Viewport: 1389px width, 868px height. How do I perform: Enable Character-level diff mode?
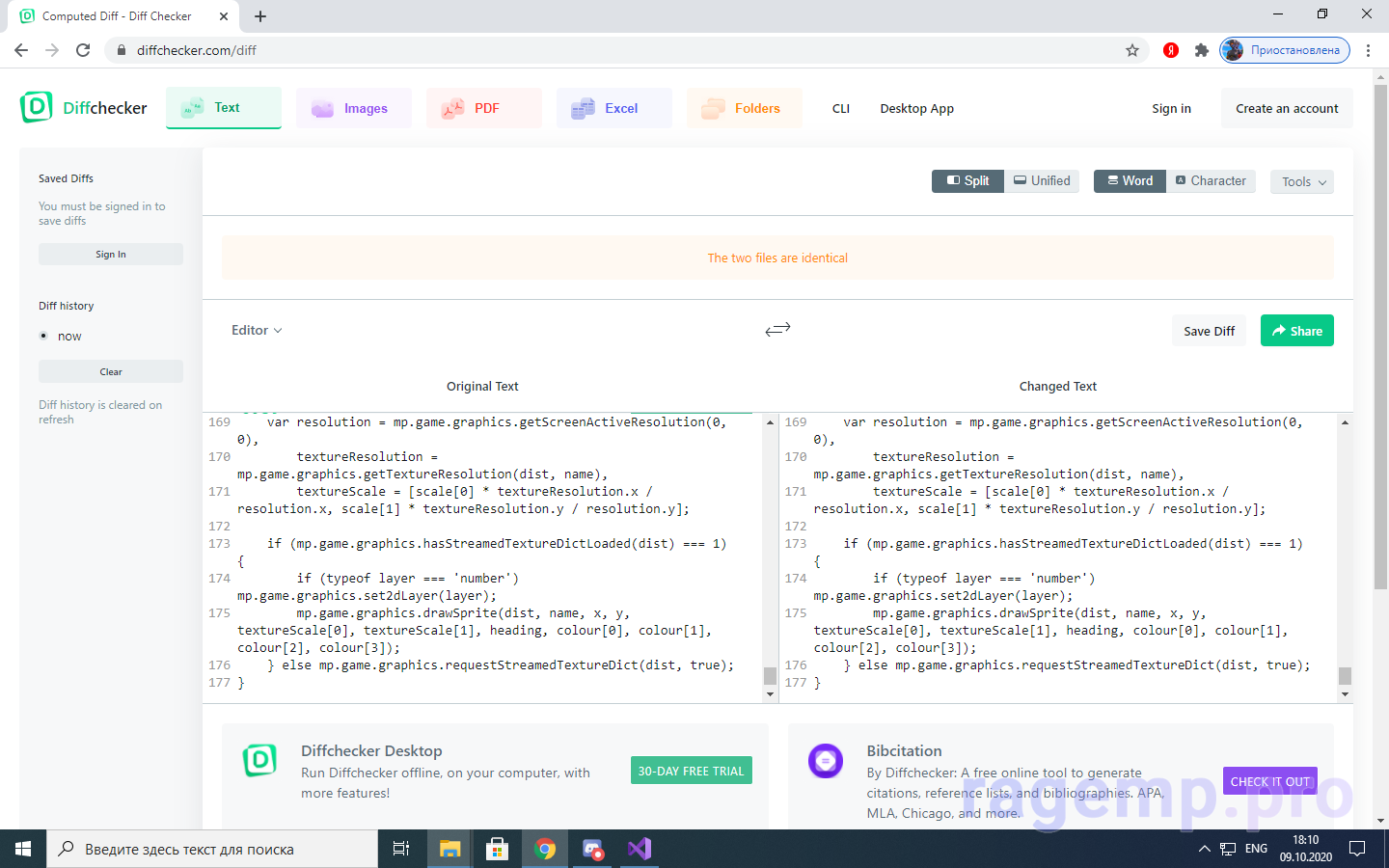point(1211,181)
